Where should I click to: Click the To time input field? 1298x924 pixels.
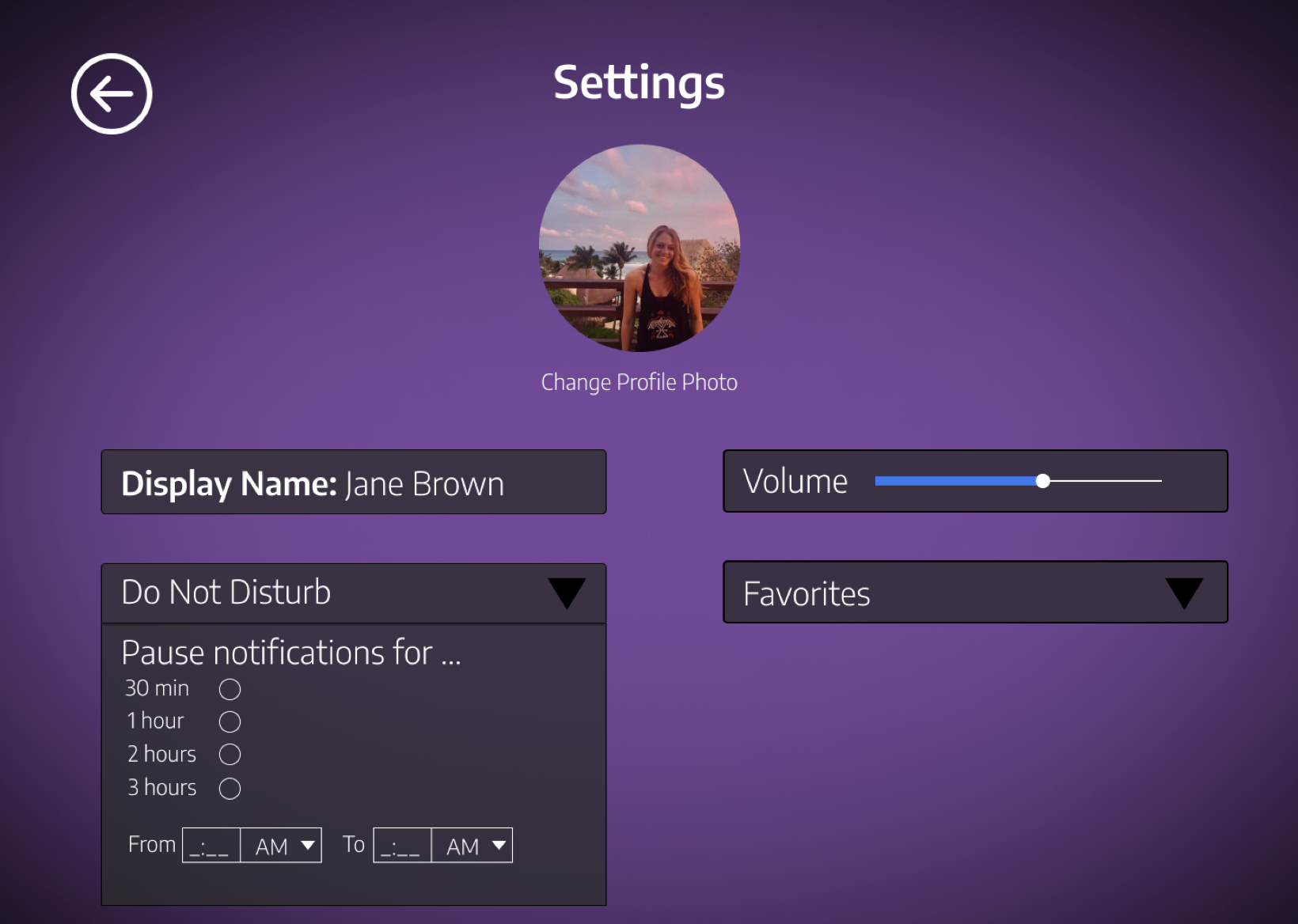(402, 846)
